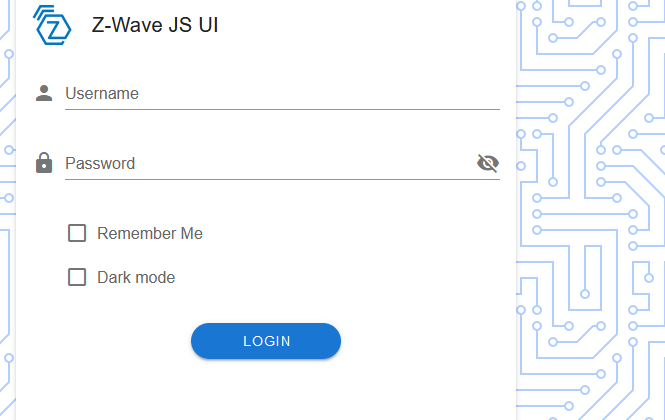Enable the Dark mode checkbox
The height and width of the screenshot is (420, 665).
[x=77, y=277]
